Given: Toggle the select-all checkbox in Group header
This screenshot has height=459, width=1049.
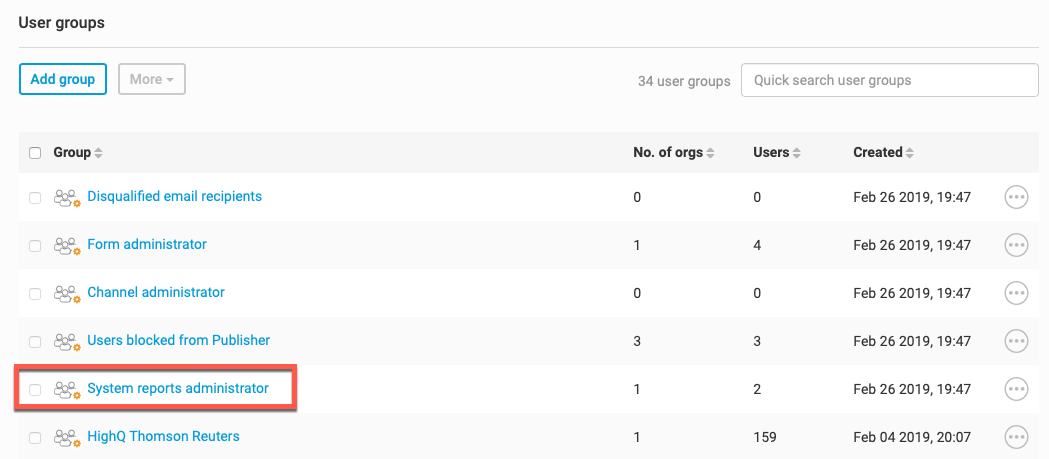Looking at the screenshot, I should (x=35, y=153).
